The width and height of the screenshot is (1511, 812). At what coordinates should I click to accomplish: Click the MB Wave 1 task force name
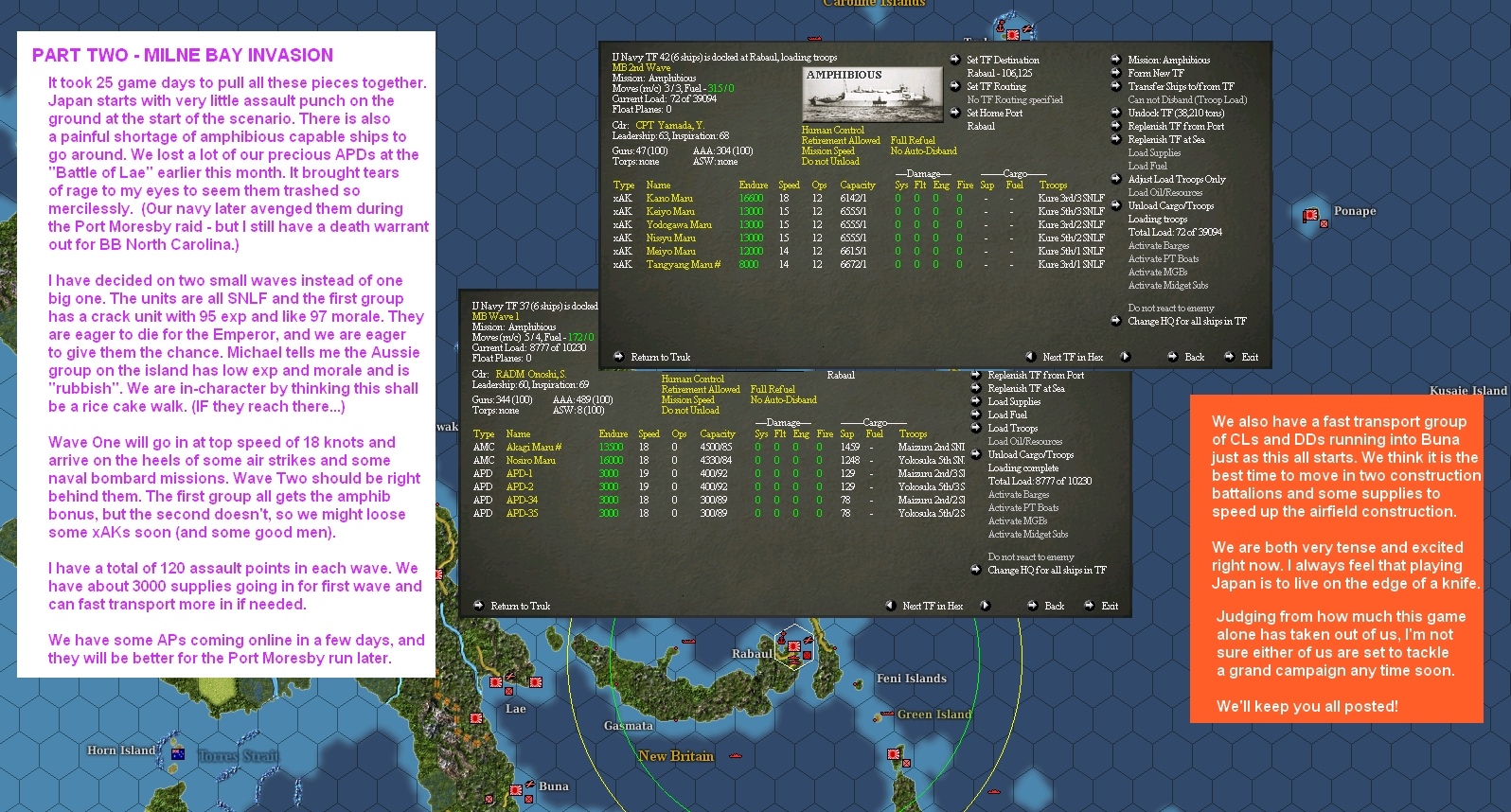[x=496, y=317]
